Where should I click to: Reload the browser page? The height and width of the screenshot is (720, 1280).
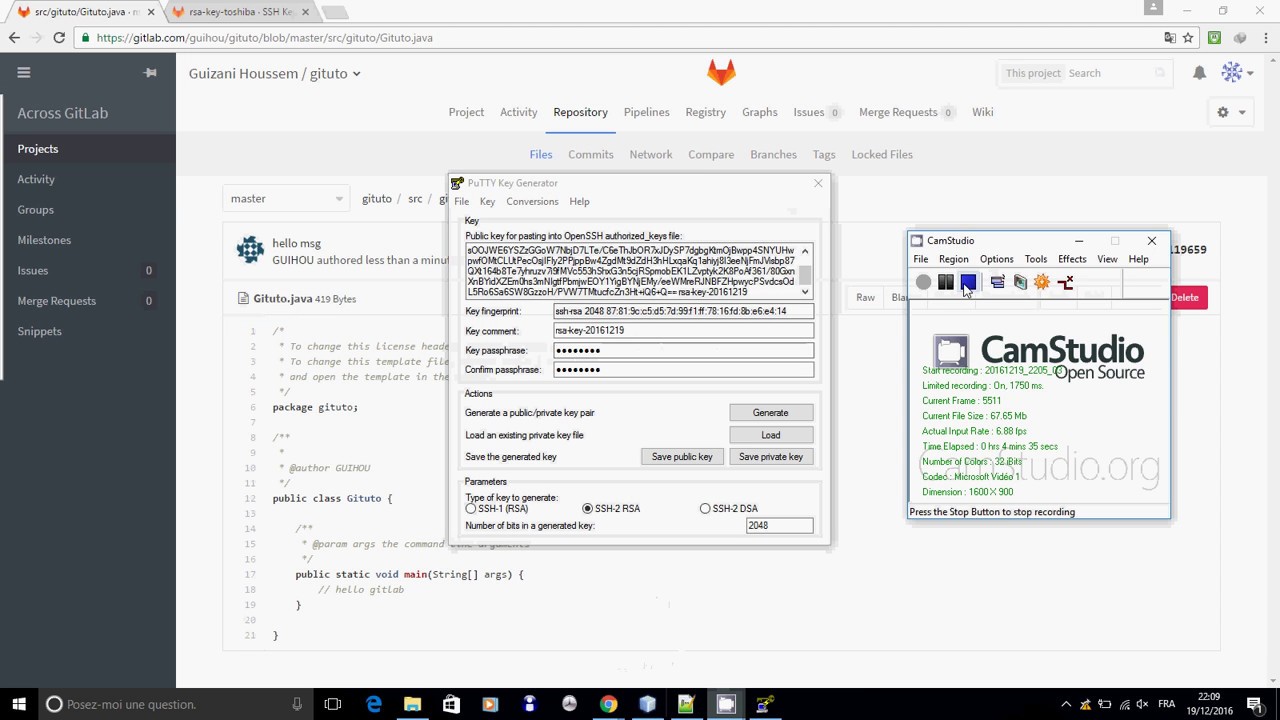[x=59, y=38]
